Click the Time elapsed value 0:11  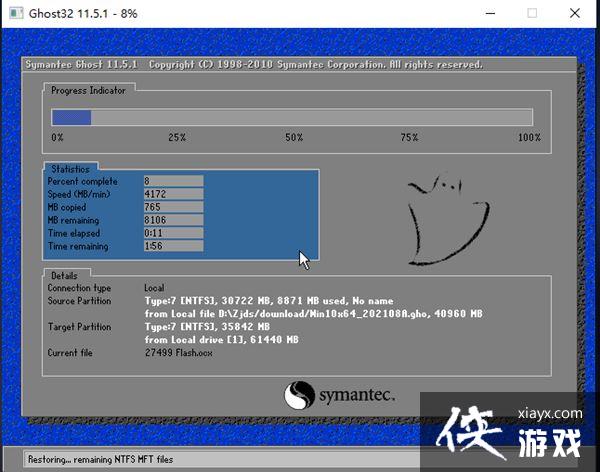173,233
